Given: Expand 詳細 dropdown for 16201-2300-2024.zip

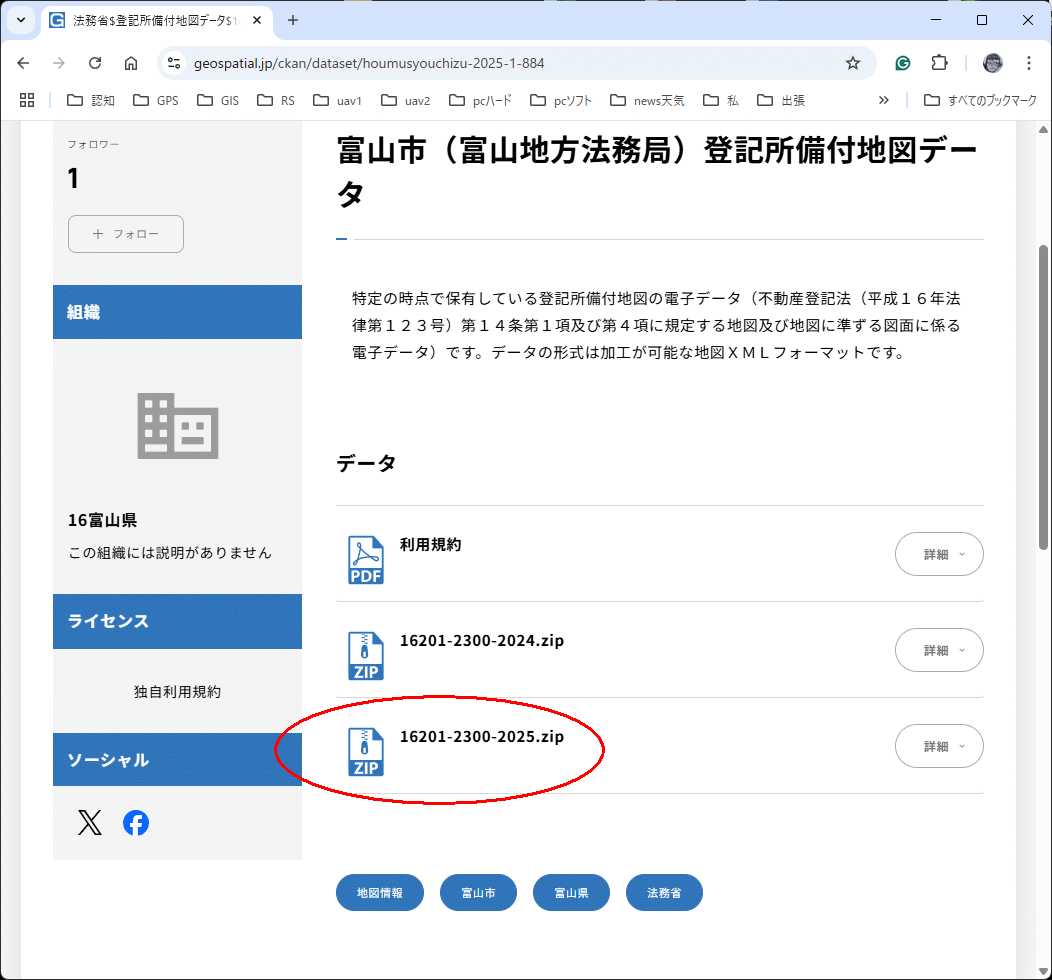Looking at the screenshot, I should (939, 650).
